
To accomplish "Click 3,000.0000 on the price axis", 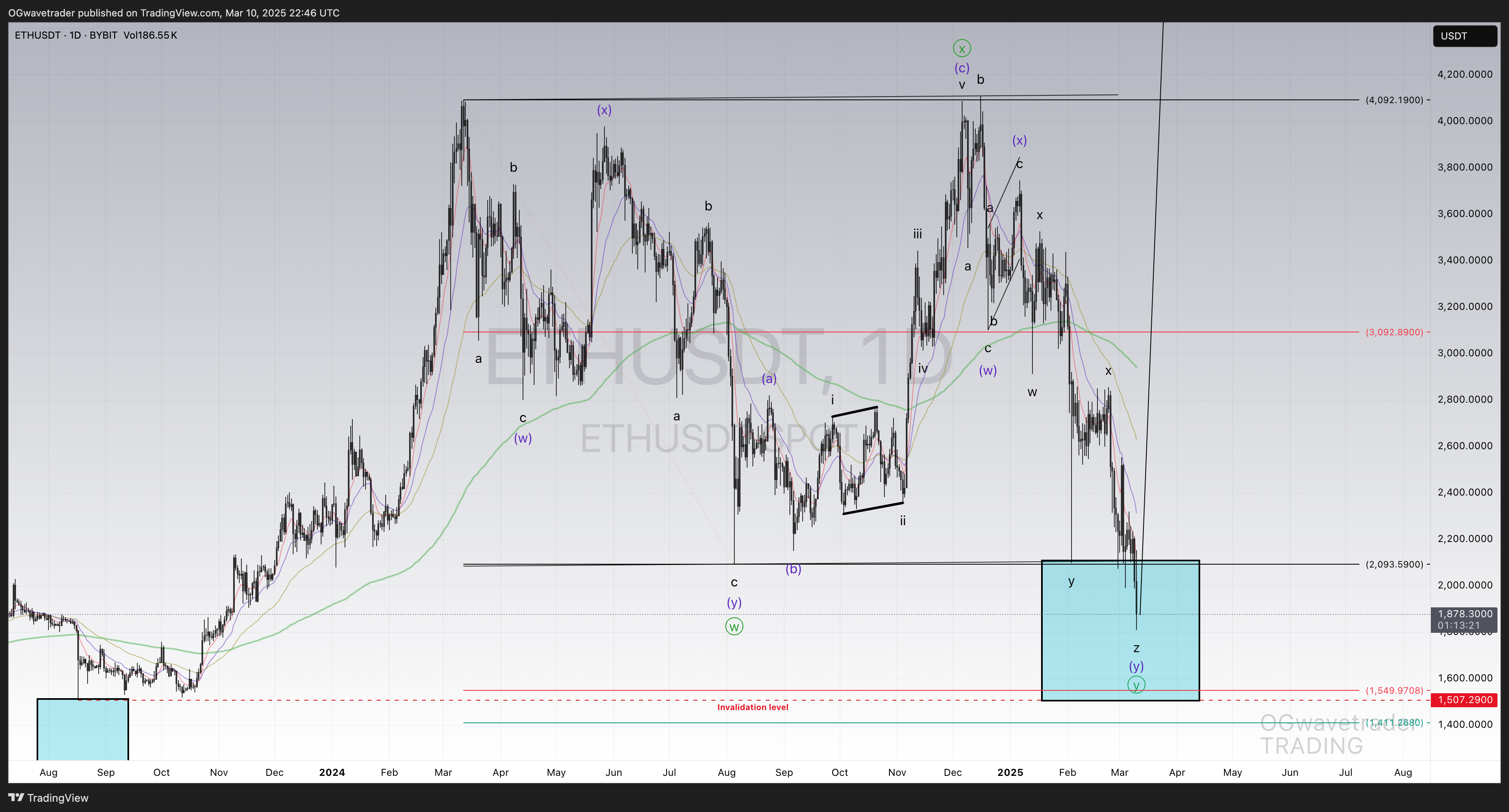I will 1465,353.
